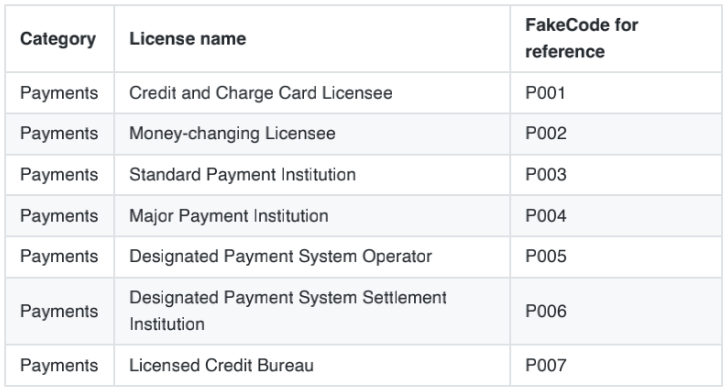The width and height of the screenshot is (725, 389).
Task: Select Designated Payment System Operator cell
Action: pos(312,257)
